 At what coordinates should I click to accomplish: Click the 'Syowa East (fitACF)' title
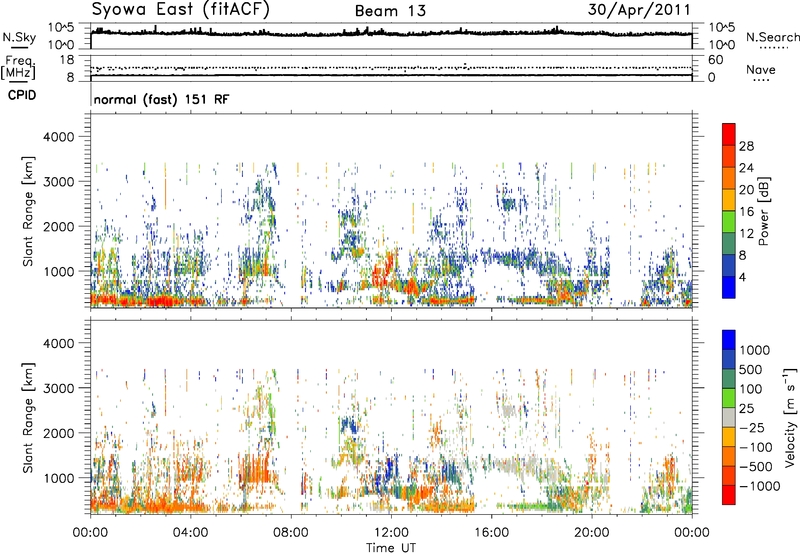point(180,10)
